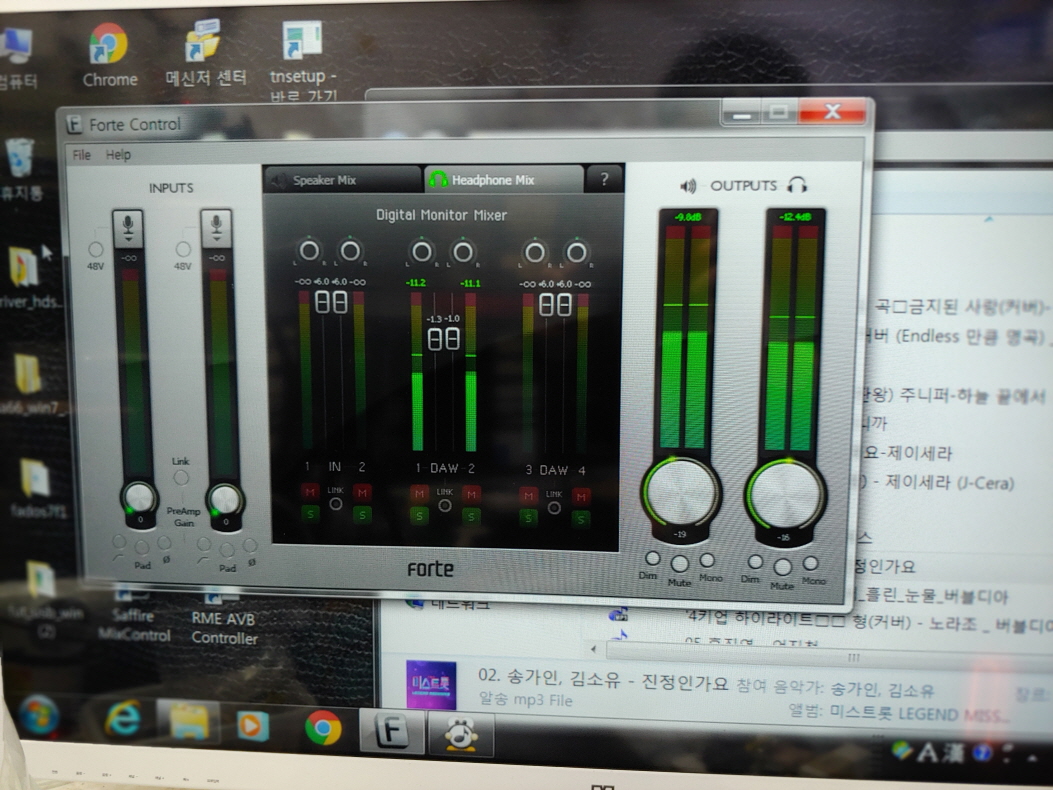
Task: Open the Help menu in Forte Control
Action: [x=118, y=155]
